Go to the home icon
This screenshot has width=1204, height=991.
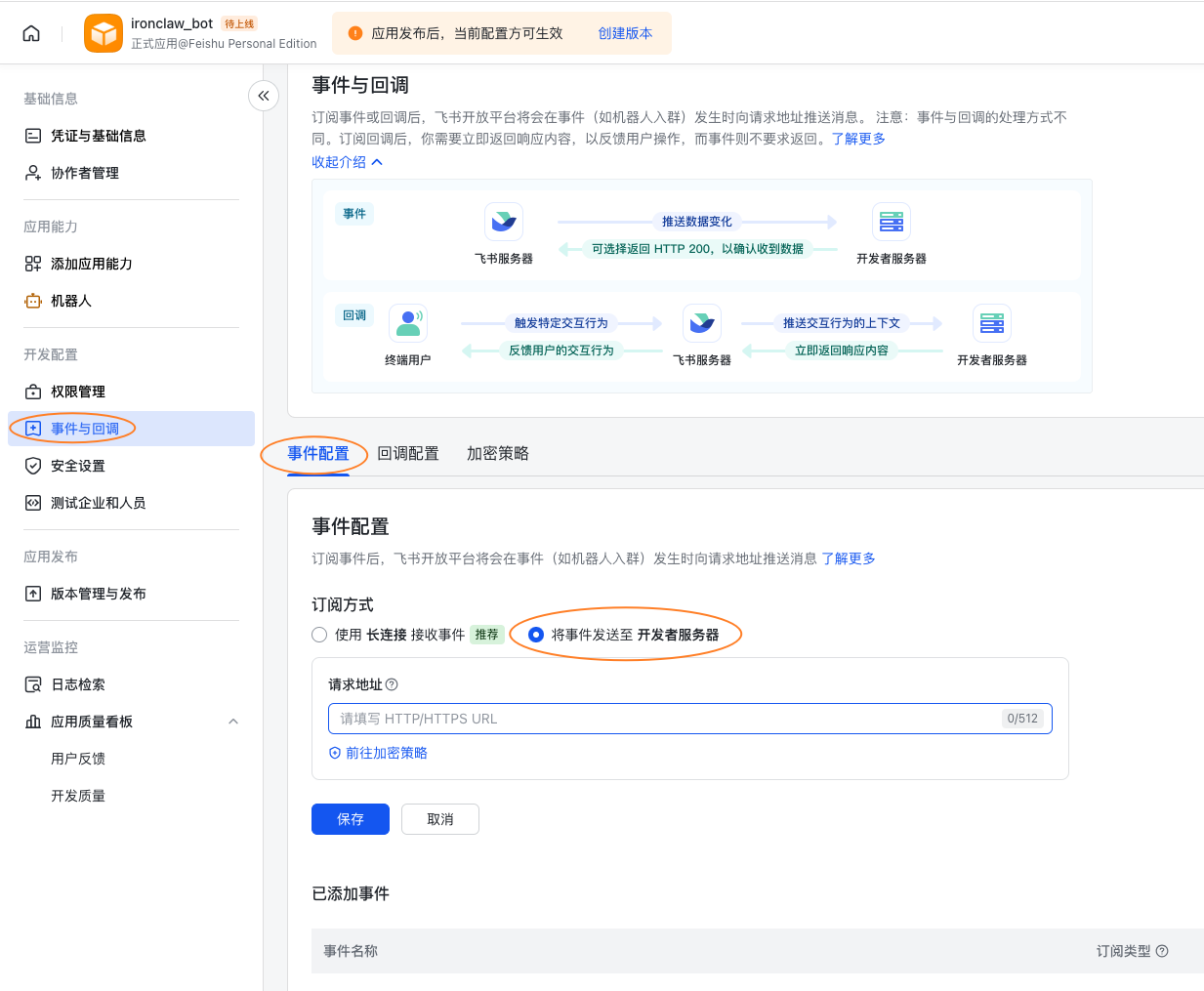pos(31,33)
